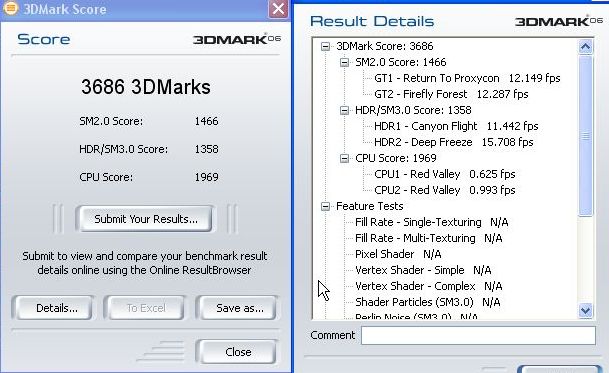Collapse the Feature Tests node

[x=325, y=206]
